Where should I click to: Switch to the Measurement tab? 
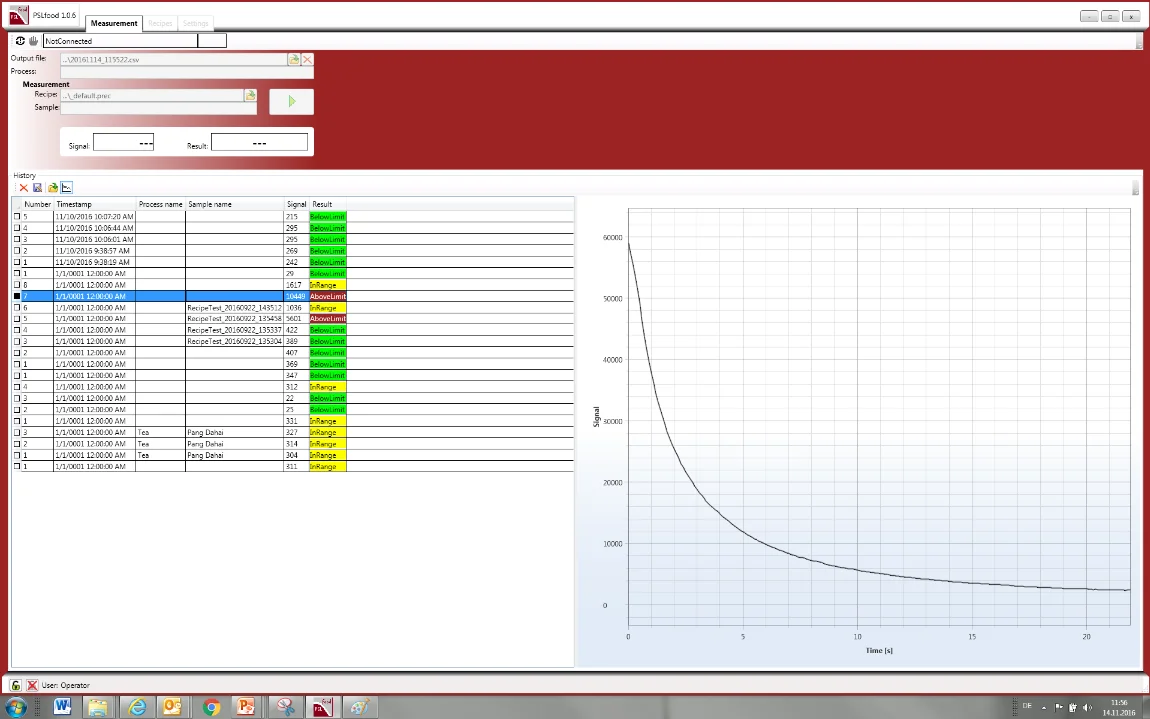tap(113, 23)
